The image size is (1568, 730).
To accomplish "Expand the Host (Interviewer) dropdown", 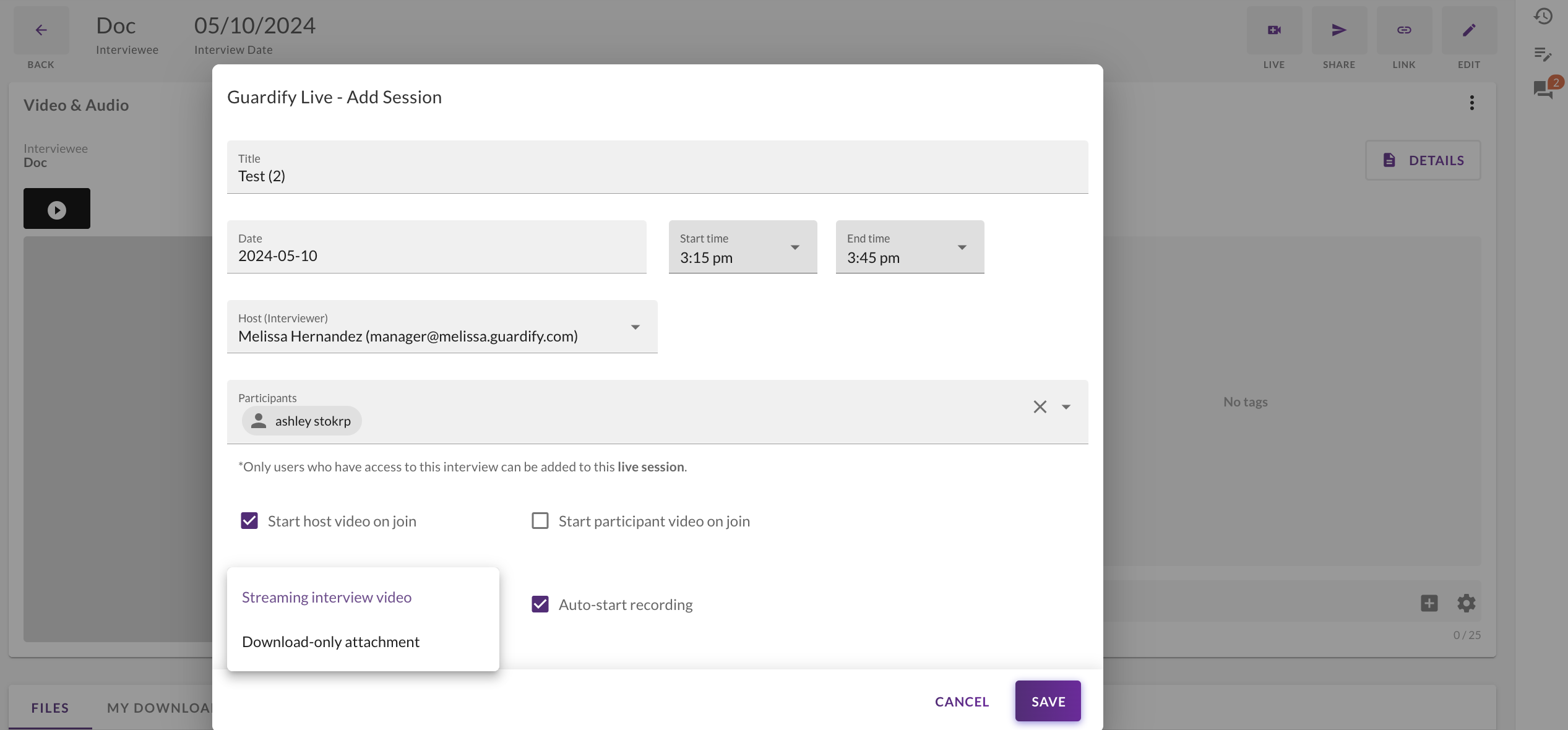I will tap(442, 327).
